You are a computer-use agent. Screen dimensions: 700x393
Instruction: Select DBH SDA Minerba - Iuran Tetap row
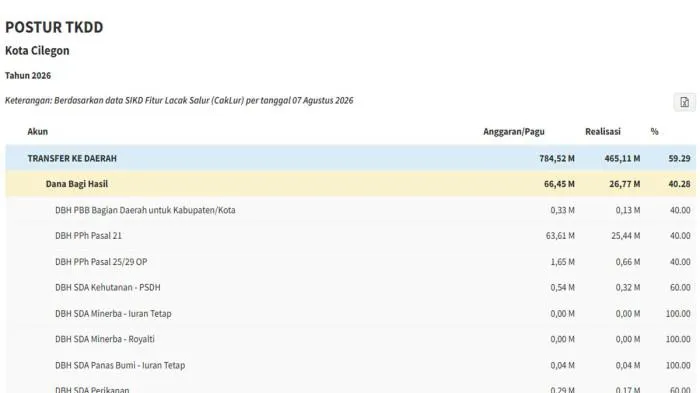coord(350,314)
